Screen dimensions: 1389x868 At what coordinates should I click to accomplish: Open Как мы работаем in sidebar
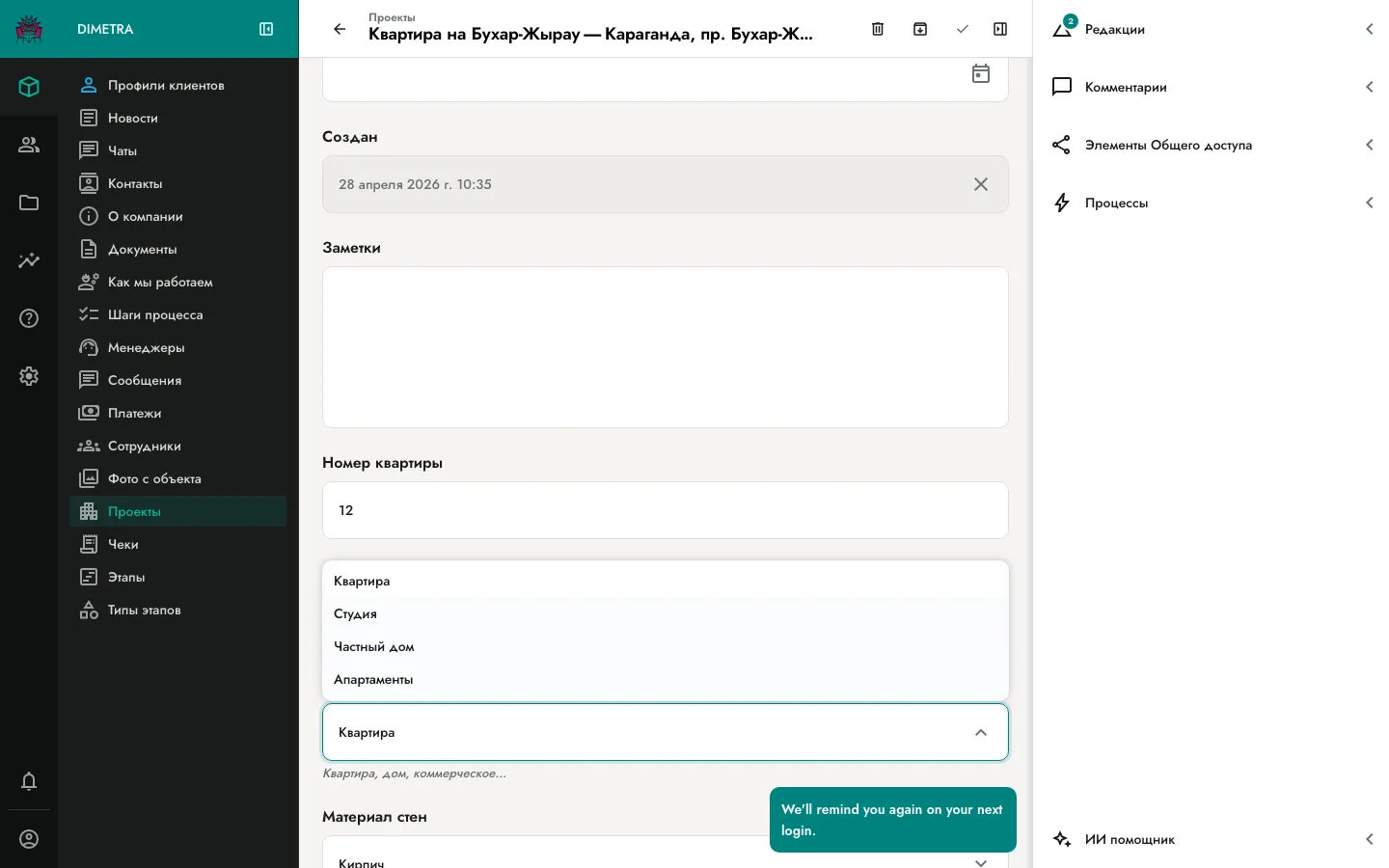(x=178, y=282)
